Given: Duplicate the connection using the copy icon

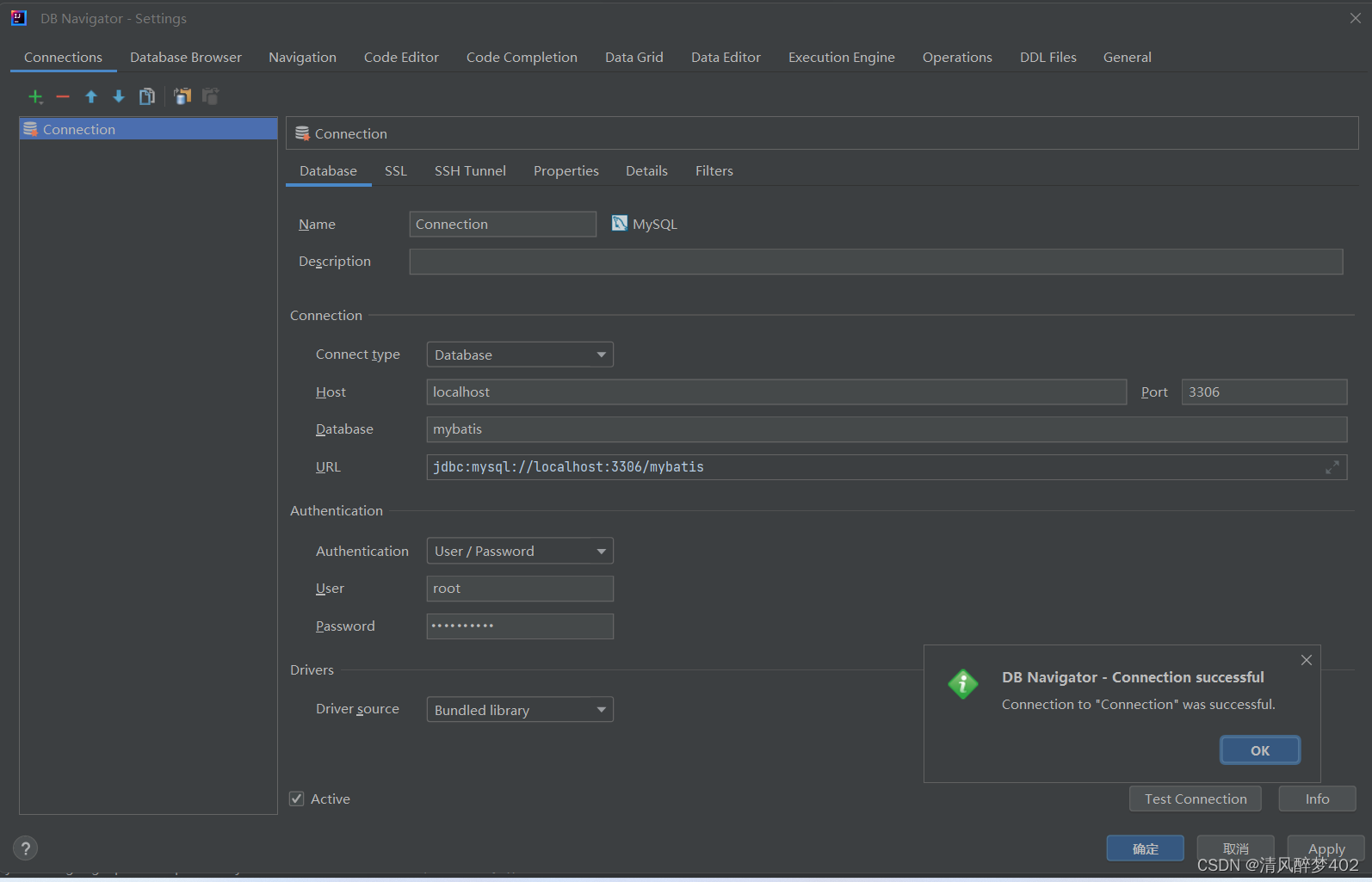Looking at the screenshot, I should coord(147,96).
